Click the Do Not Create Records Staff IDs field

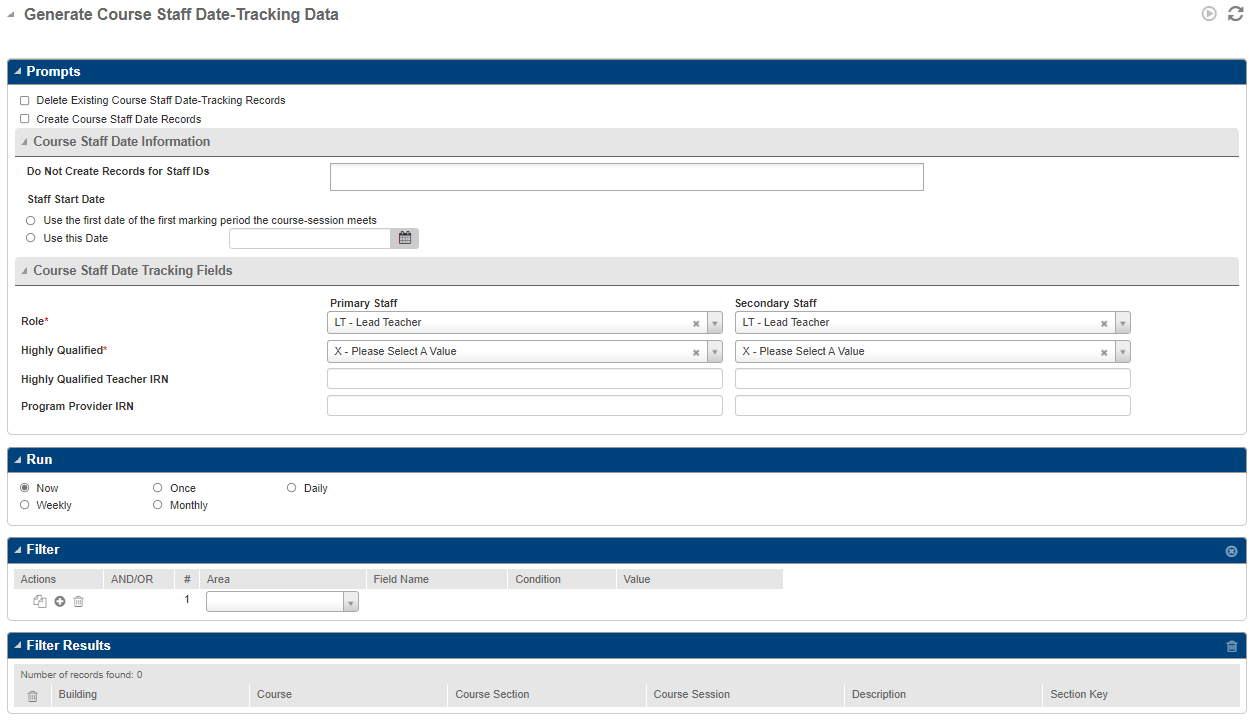click(626, 177)
